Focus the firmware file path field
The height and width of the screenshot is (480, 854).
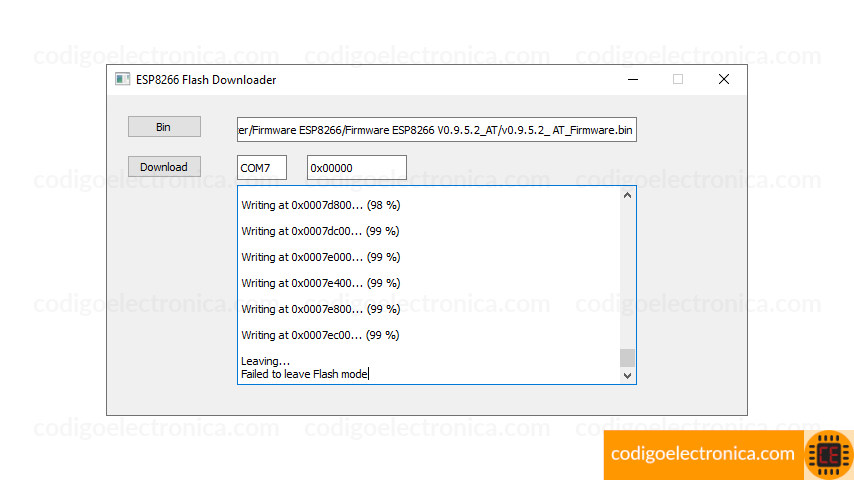(x=436, y=130)
